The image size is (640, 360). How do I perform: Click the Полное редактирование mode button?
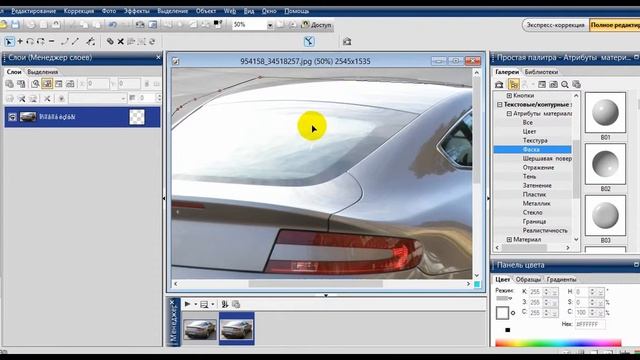click(x=614, y=25)
